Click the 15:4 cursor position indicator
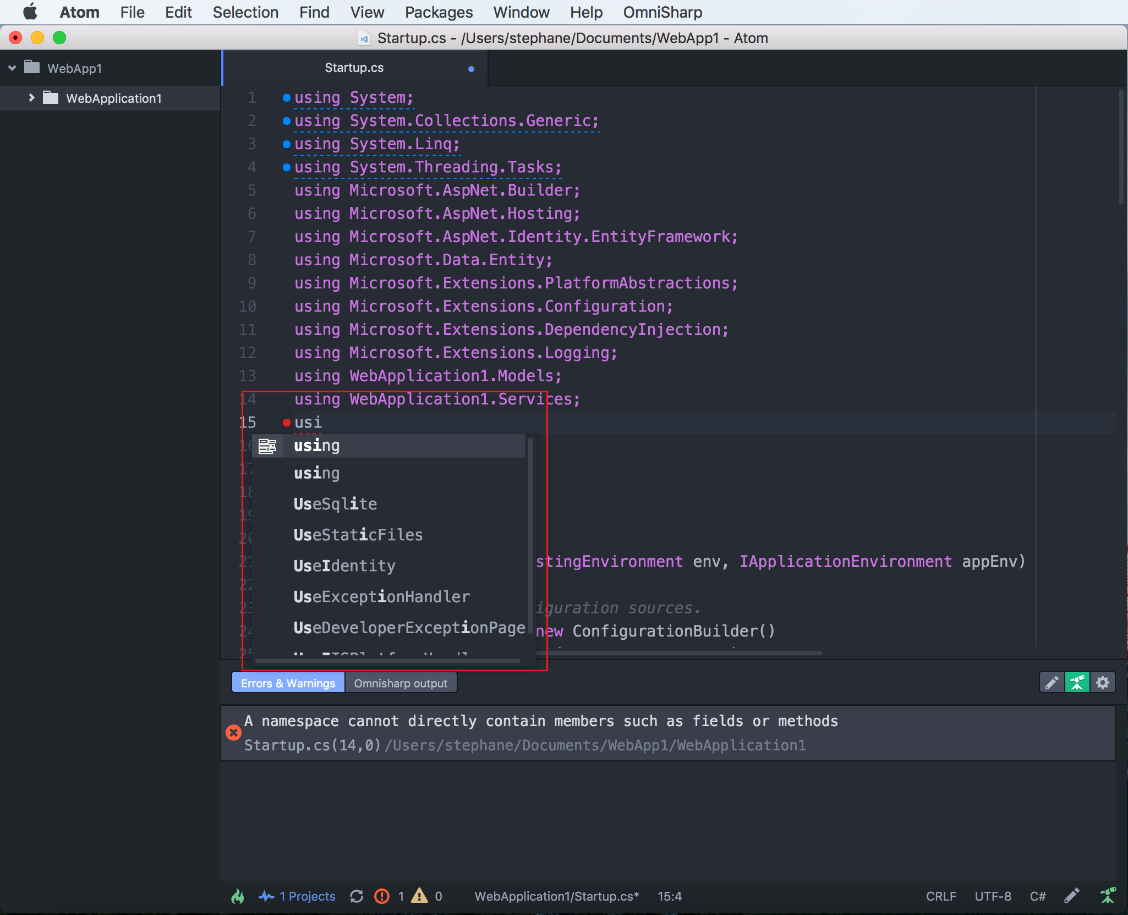This screenshot has width=1128, height=915. [670, 896]
